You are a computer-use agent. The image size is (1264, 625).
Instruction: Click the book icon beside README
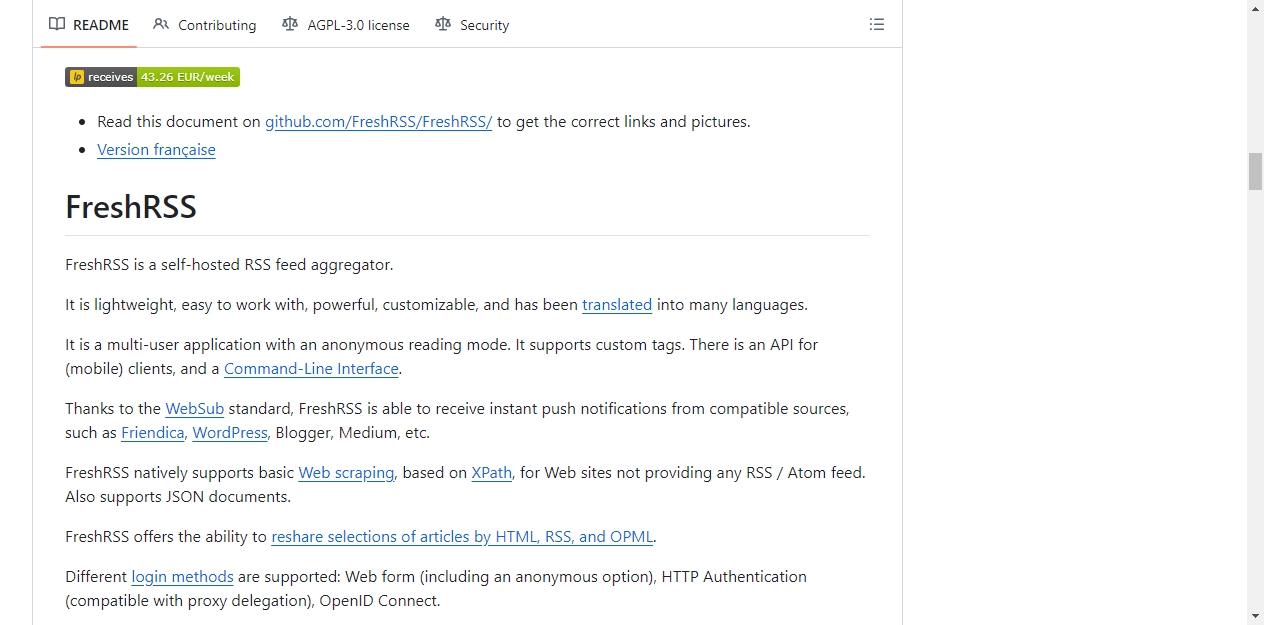point(57,25)
